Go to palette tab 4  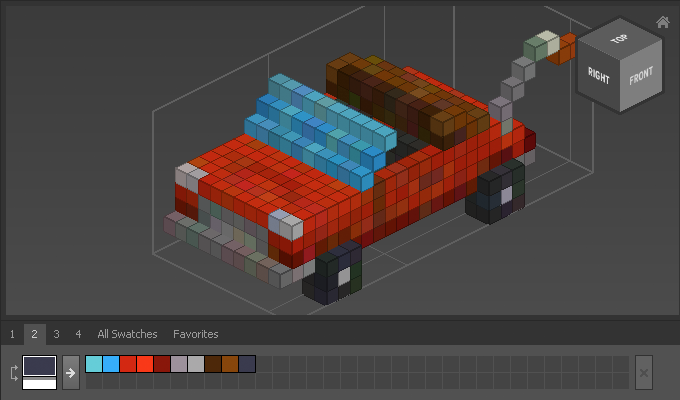tap(78, 334)
